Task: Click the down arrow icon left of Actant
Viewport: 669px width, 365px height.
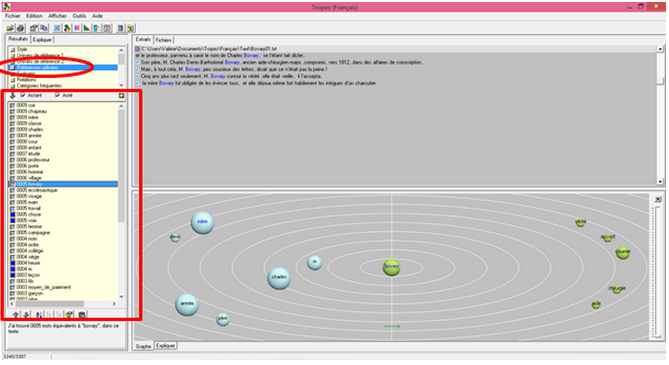Action: pos(12,96)
